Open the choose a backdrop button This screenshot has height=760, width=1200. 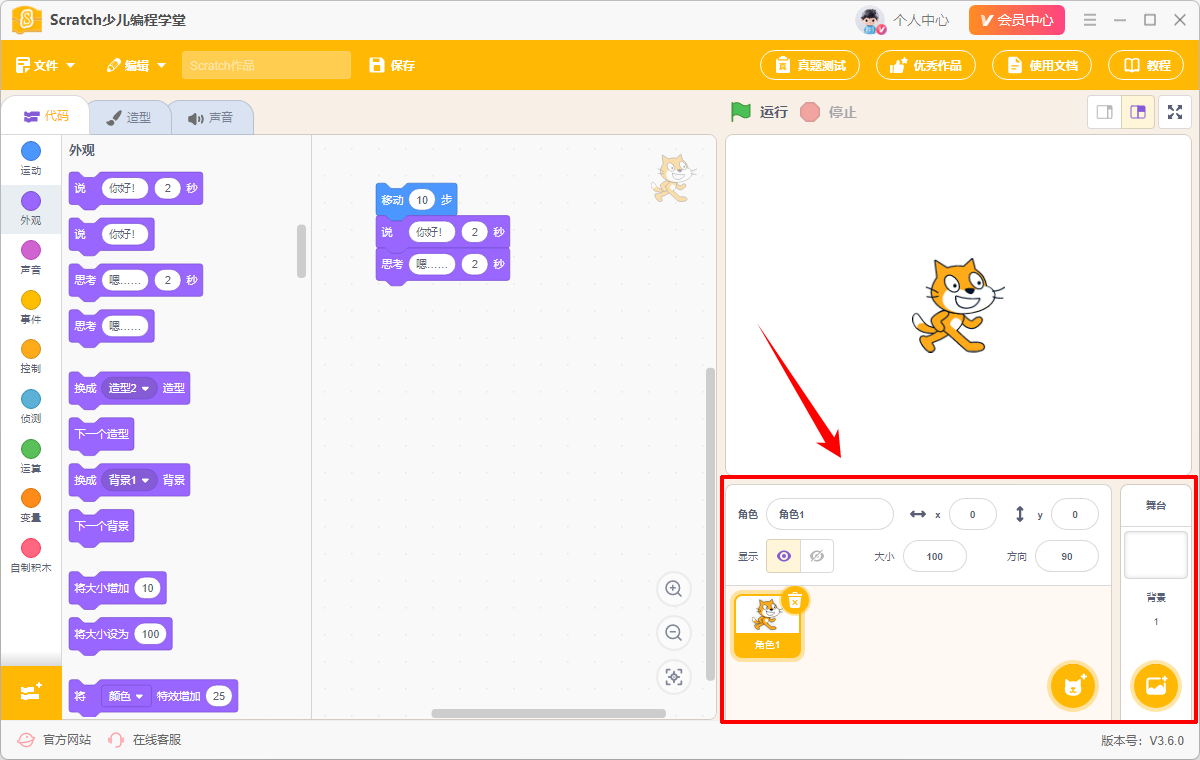coord(1156,686)
